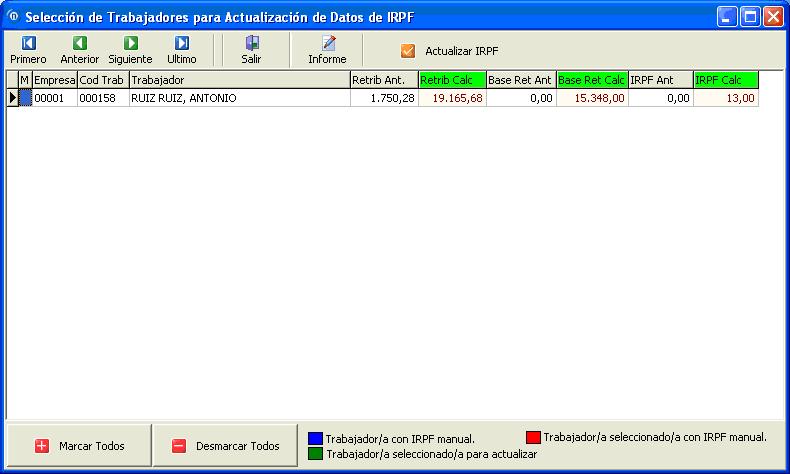Viewport: 790px width, 474px height.
Task: Click the green Retrib Calc header
Action: pyautogui.click(x=452, y=80)
